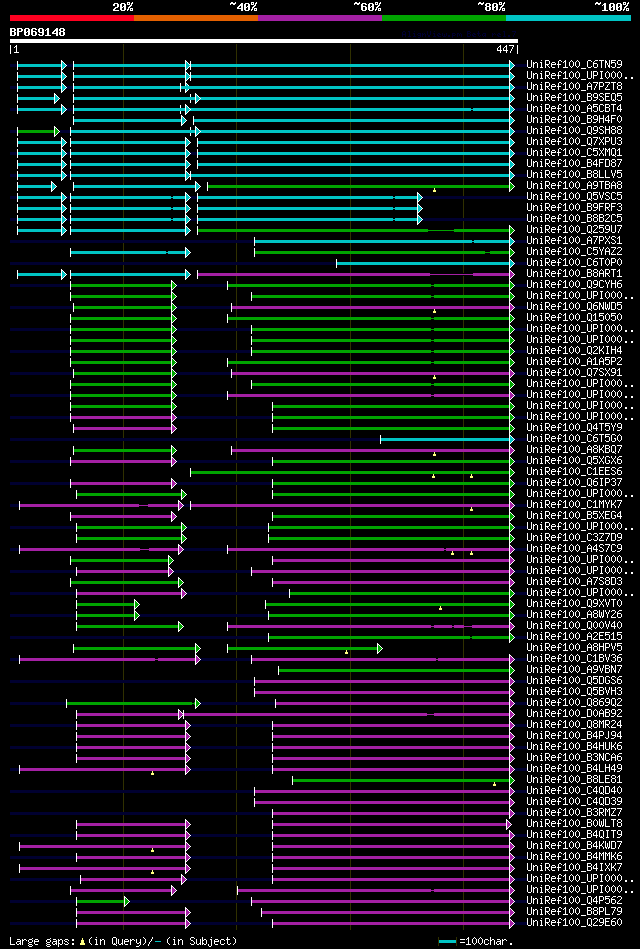
Task: Click the purple ~60% identity legend segment
Action: [x=320, y=18]
